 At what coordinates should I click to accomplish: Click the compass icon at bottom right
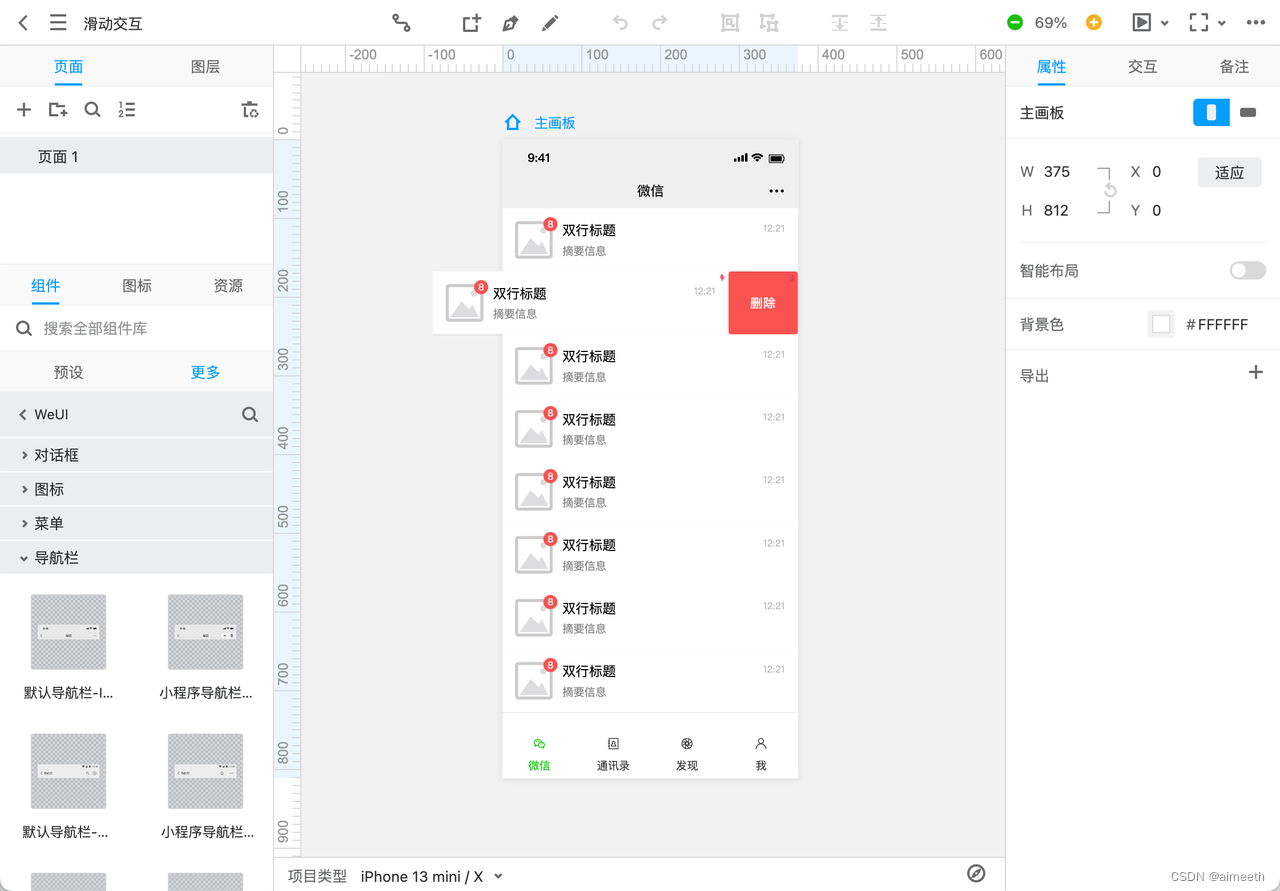(x=977, y=873)
